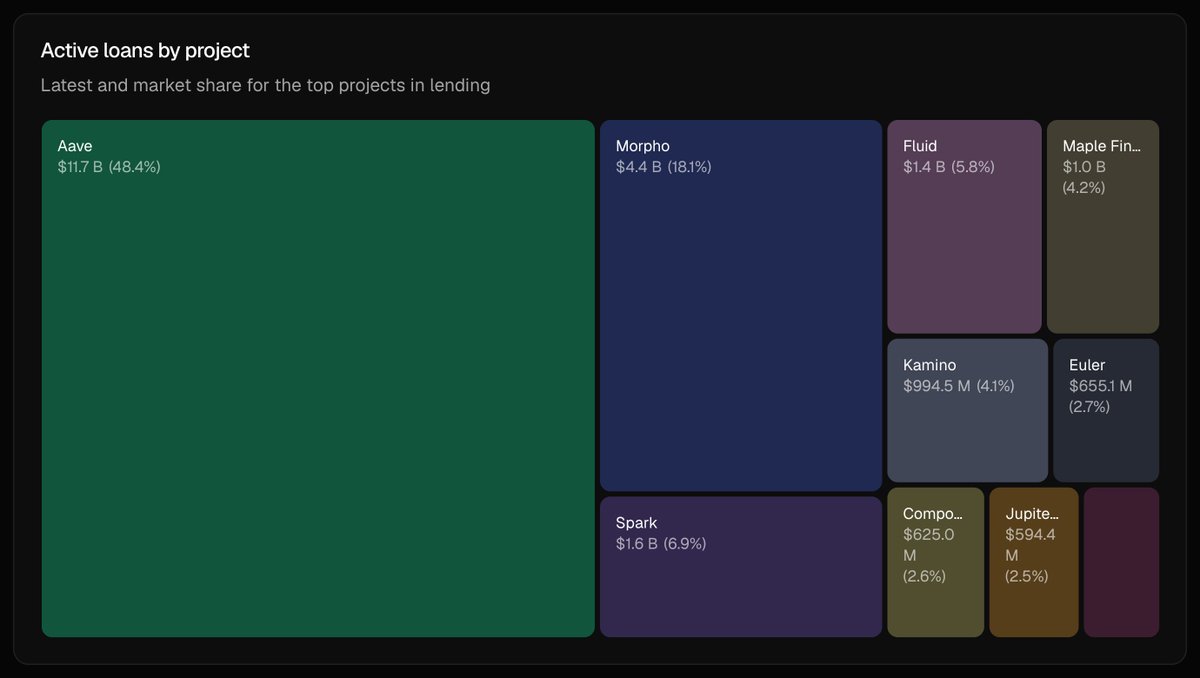Click the Fluid value '$1.4 B (5.8%)'
1200x678 pixels.
(x=949, y=167)
